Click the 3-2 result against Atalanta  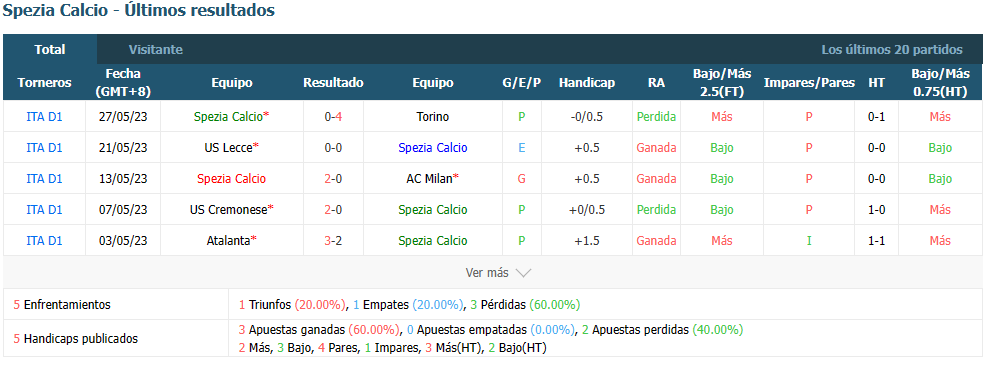[x=333, y=241]
